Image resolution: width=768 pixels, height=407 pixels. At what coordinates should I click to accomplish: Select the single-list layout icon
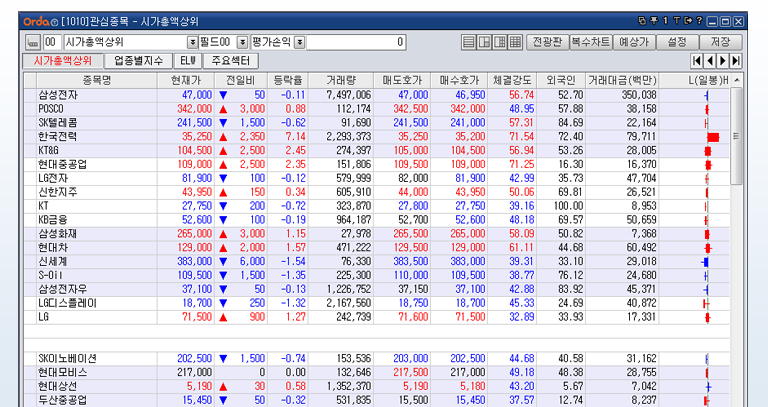[x=469, y=42]
